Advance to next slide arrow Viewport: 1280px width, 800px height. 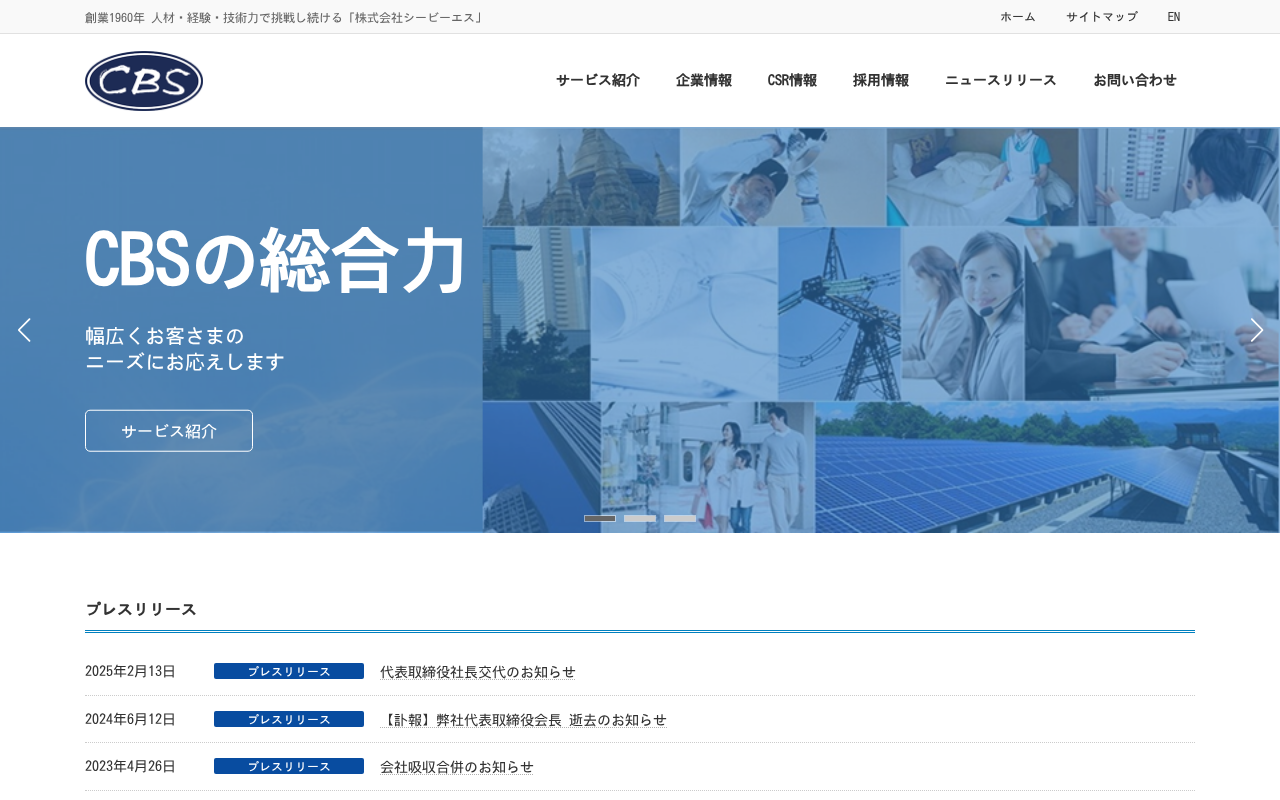(1256, 330)
